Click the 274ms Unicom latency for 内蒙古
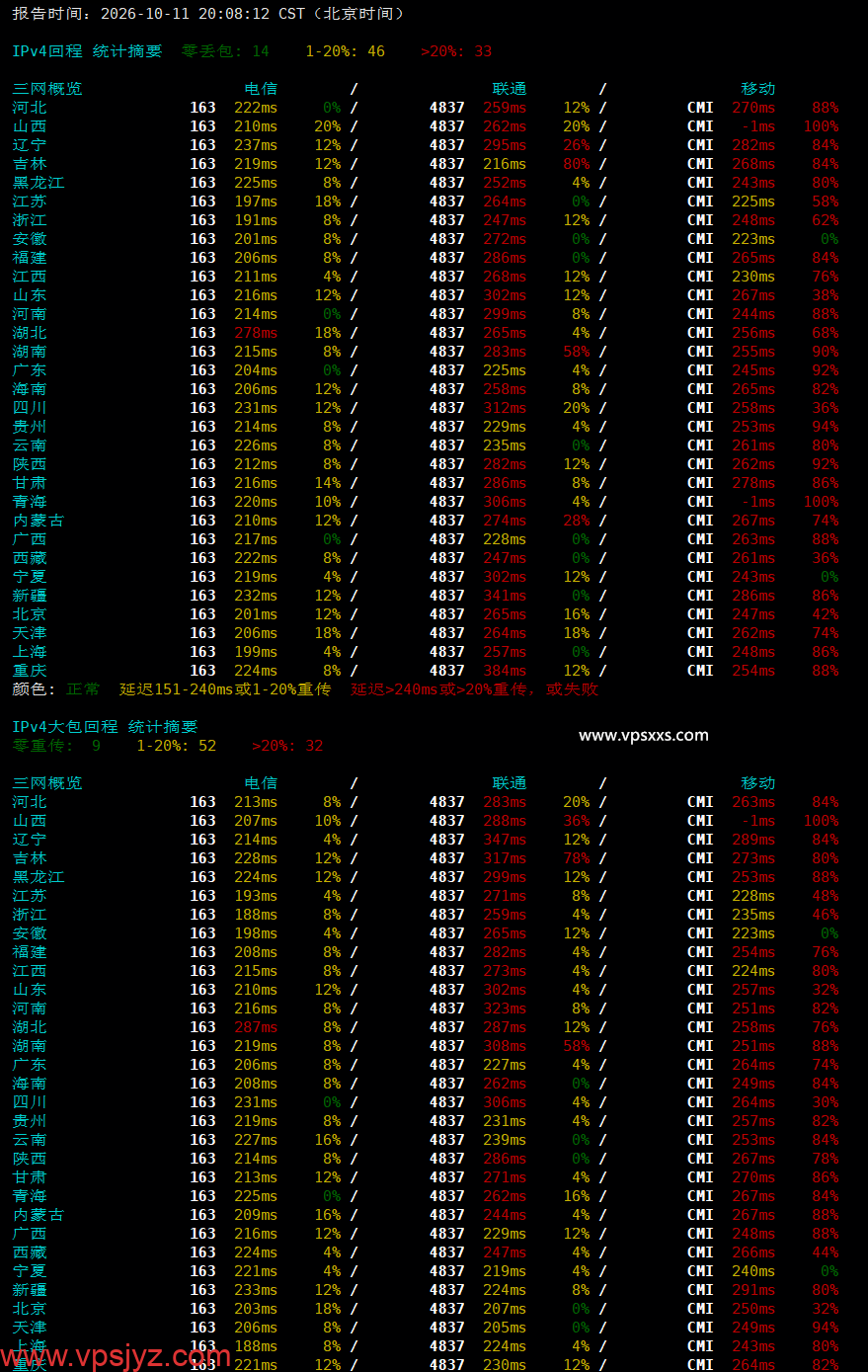 click(x=505, y=521)
